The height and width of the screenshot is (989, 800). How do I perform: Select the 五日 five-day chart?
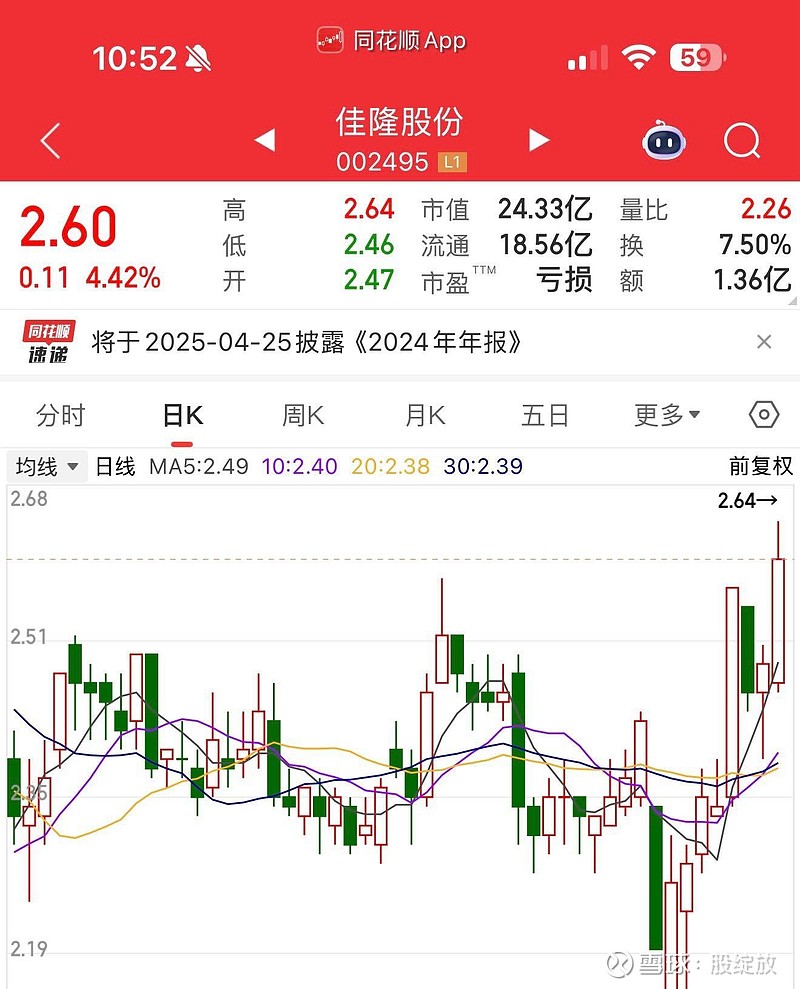(544, 414)
